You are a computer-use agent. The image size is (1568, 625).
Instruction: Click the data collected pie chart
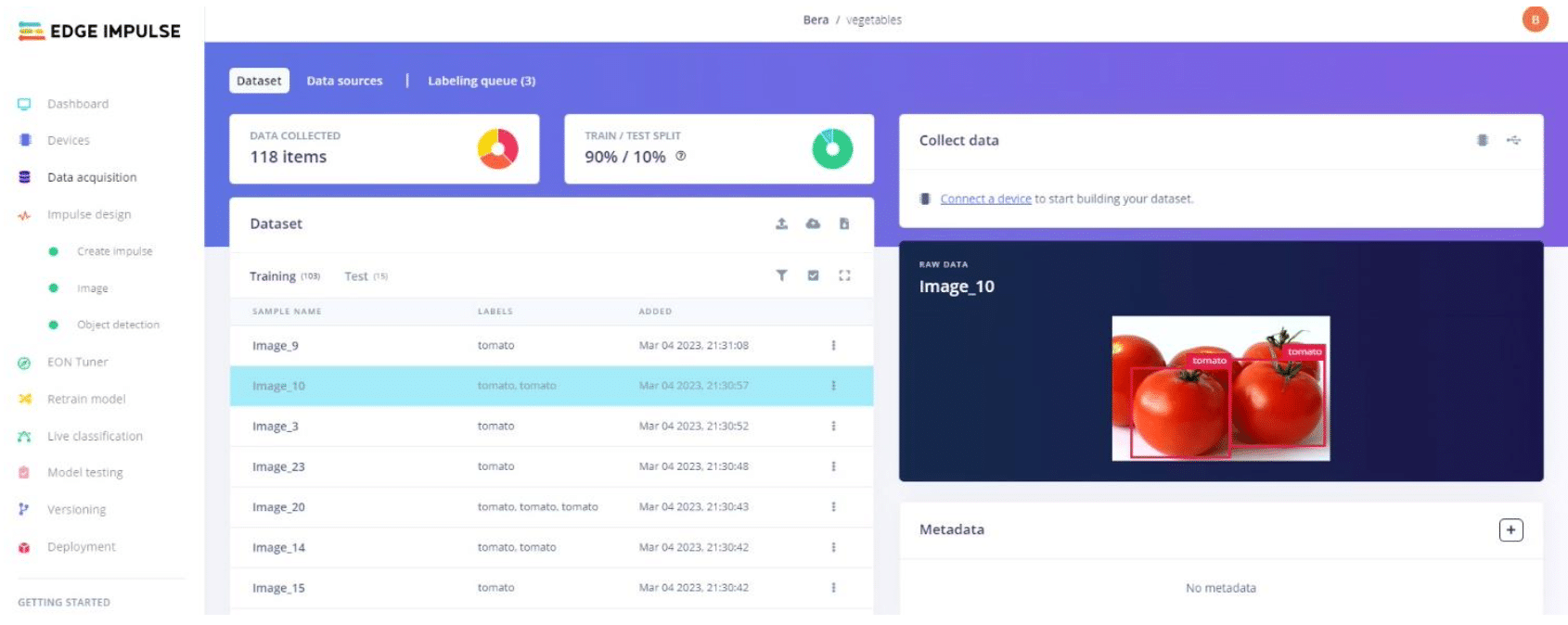[x=497, y=148]
